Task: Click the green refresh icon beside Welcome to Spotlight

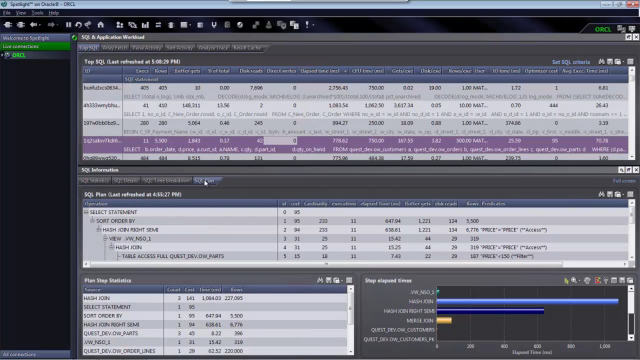Action: point(74,38)
